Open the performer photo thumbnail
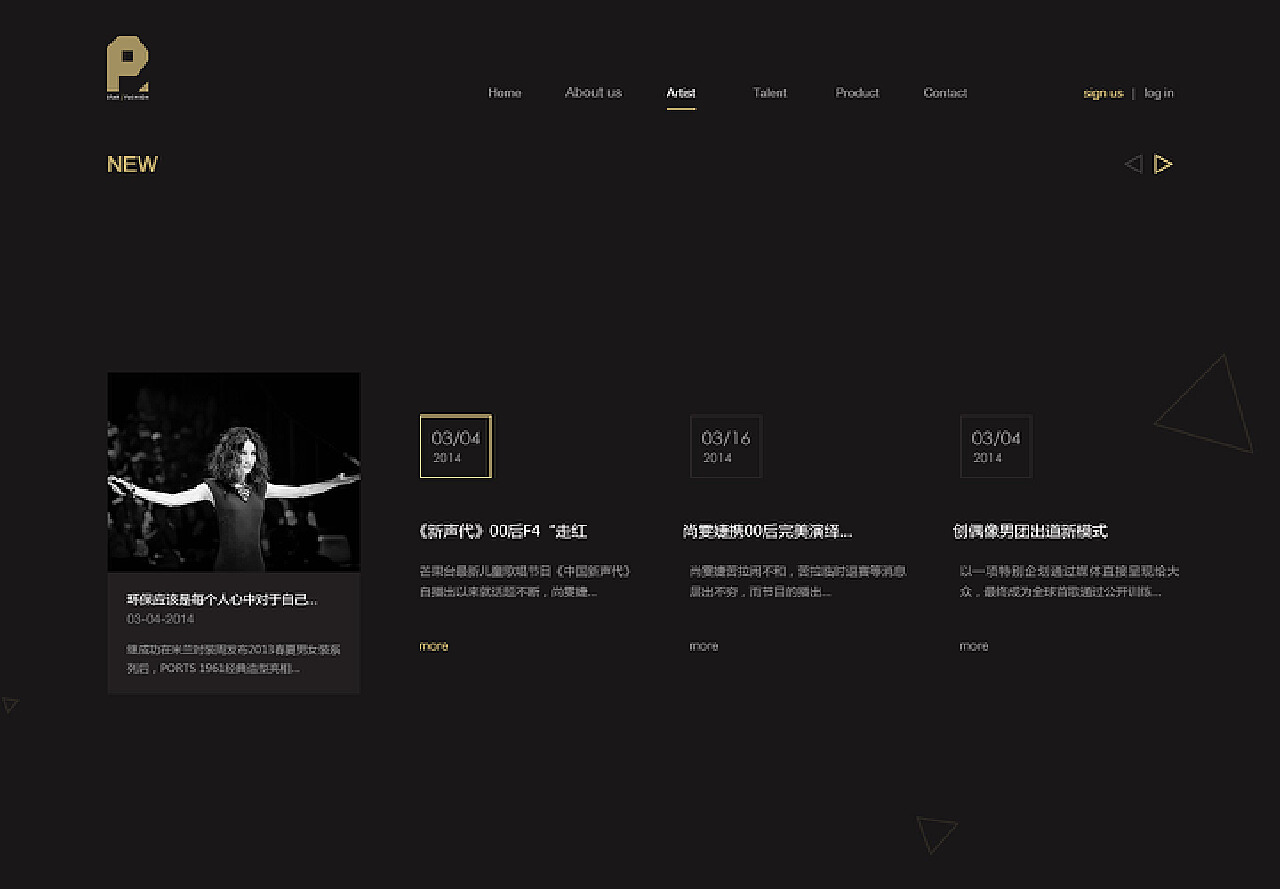The width and height of the screenshot is (1280, 889). [233, 472]
